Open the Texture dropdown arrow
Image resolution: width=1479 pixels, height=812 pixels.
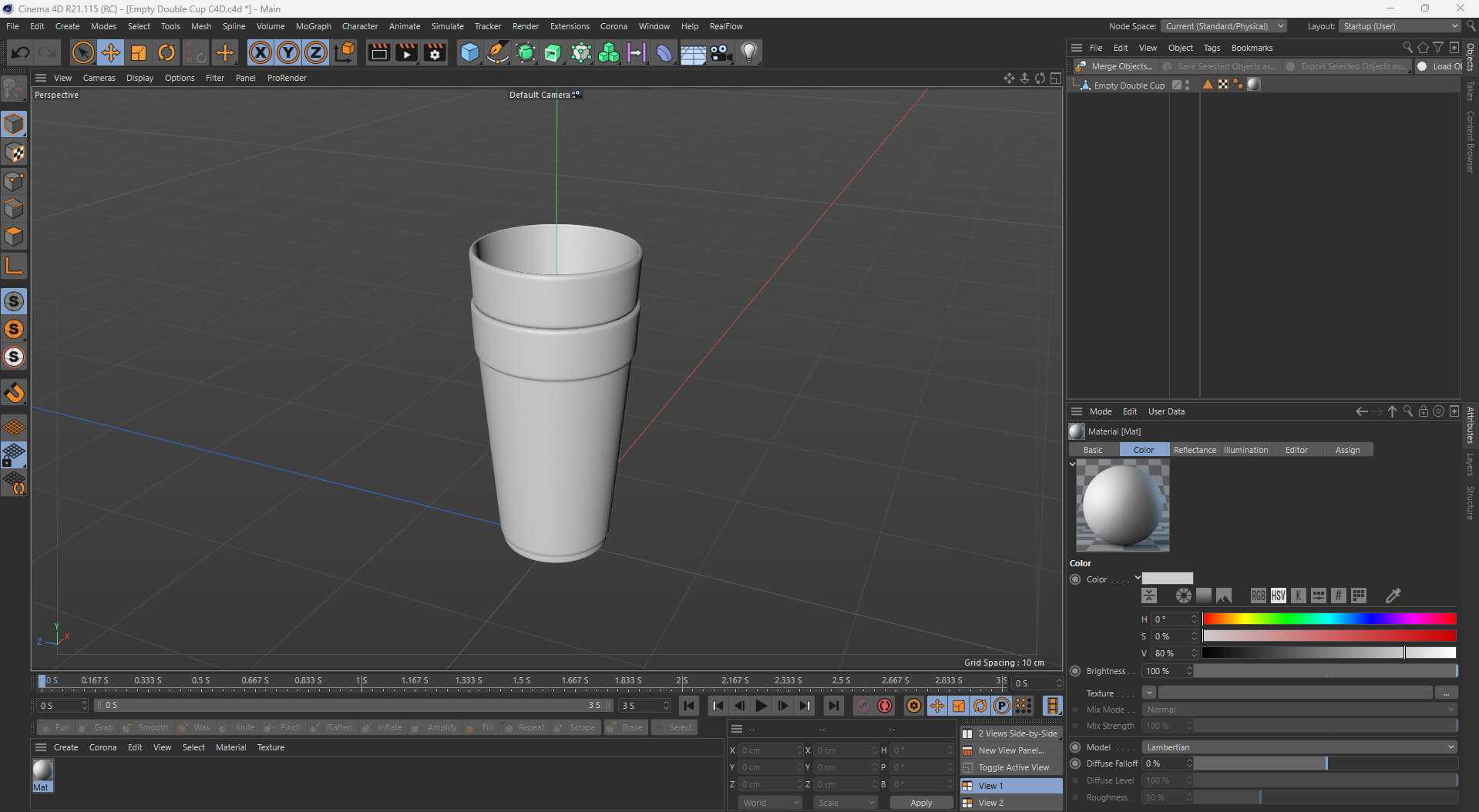pos(1149,693)
